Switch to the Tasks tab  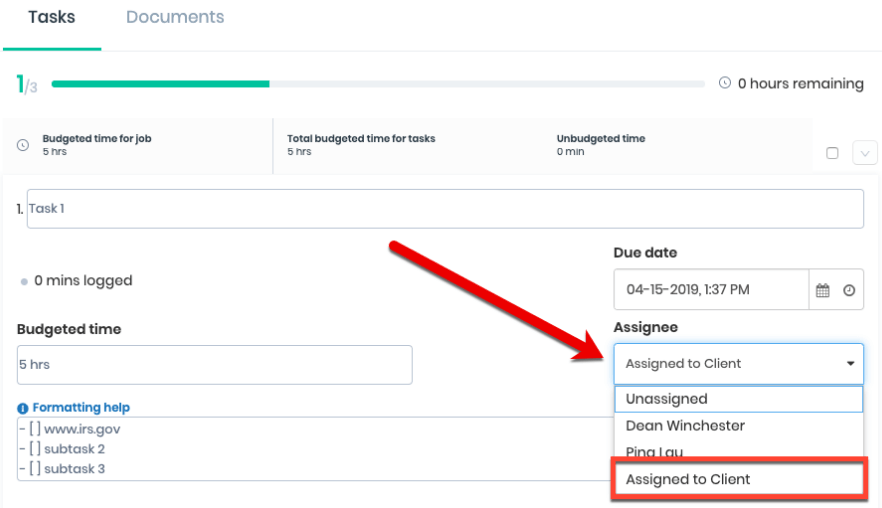(51, 18)
